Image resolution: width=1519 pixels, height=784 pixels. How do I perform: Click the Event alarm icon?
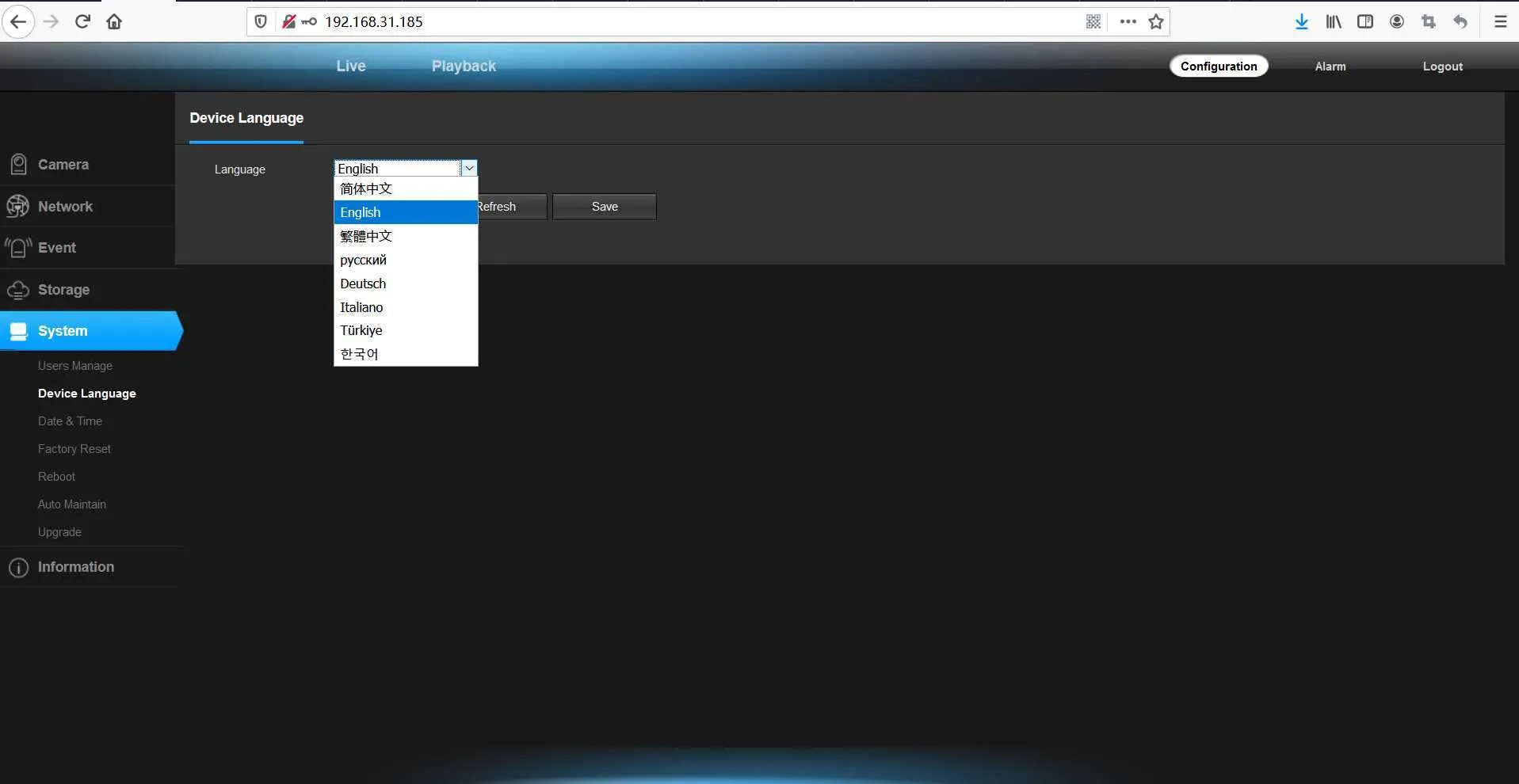[x=18, y=248]
